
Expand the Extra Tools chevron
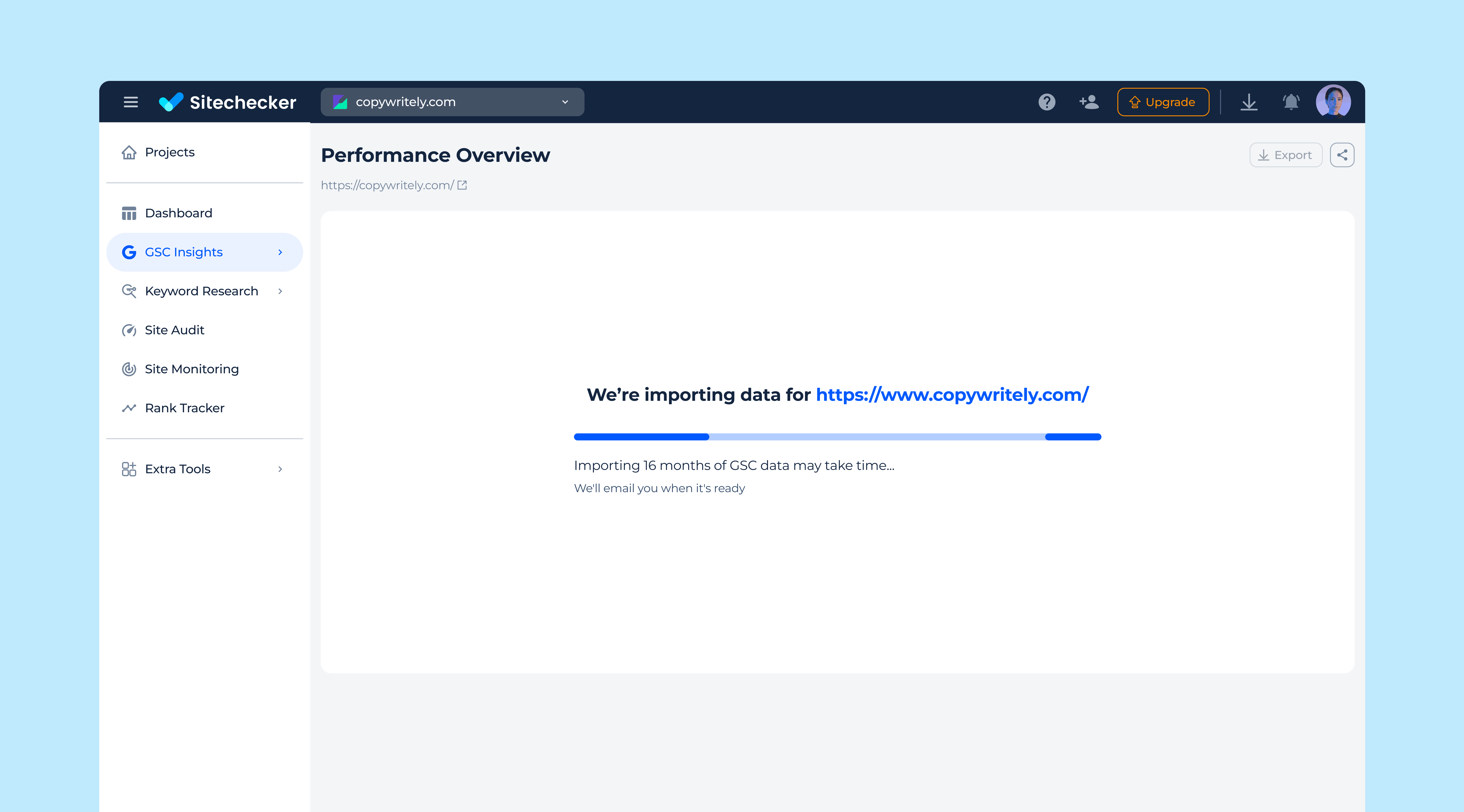pos(280,469)
